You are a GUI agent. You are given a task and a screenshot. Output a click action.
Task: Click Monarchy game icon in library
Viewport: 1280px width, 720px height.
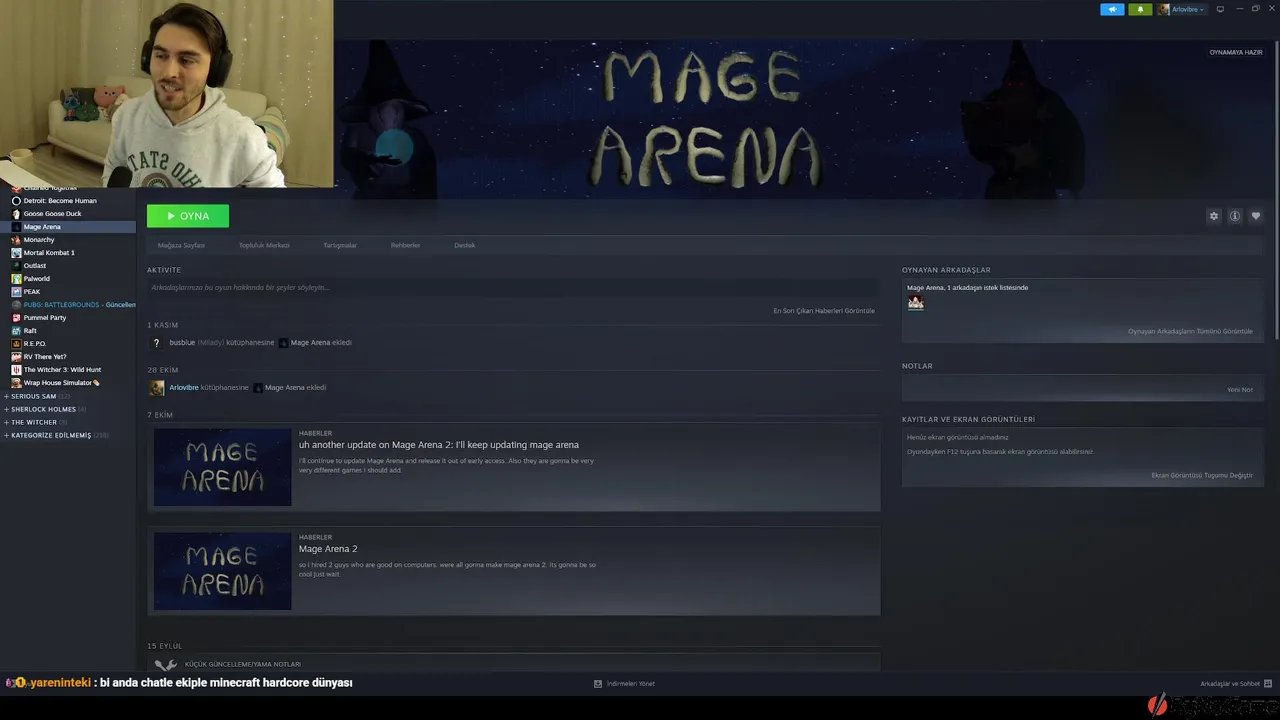(16, 240)
